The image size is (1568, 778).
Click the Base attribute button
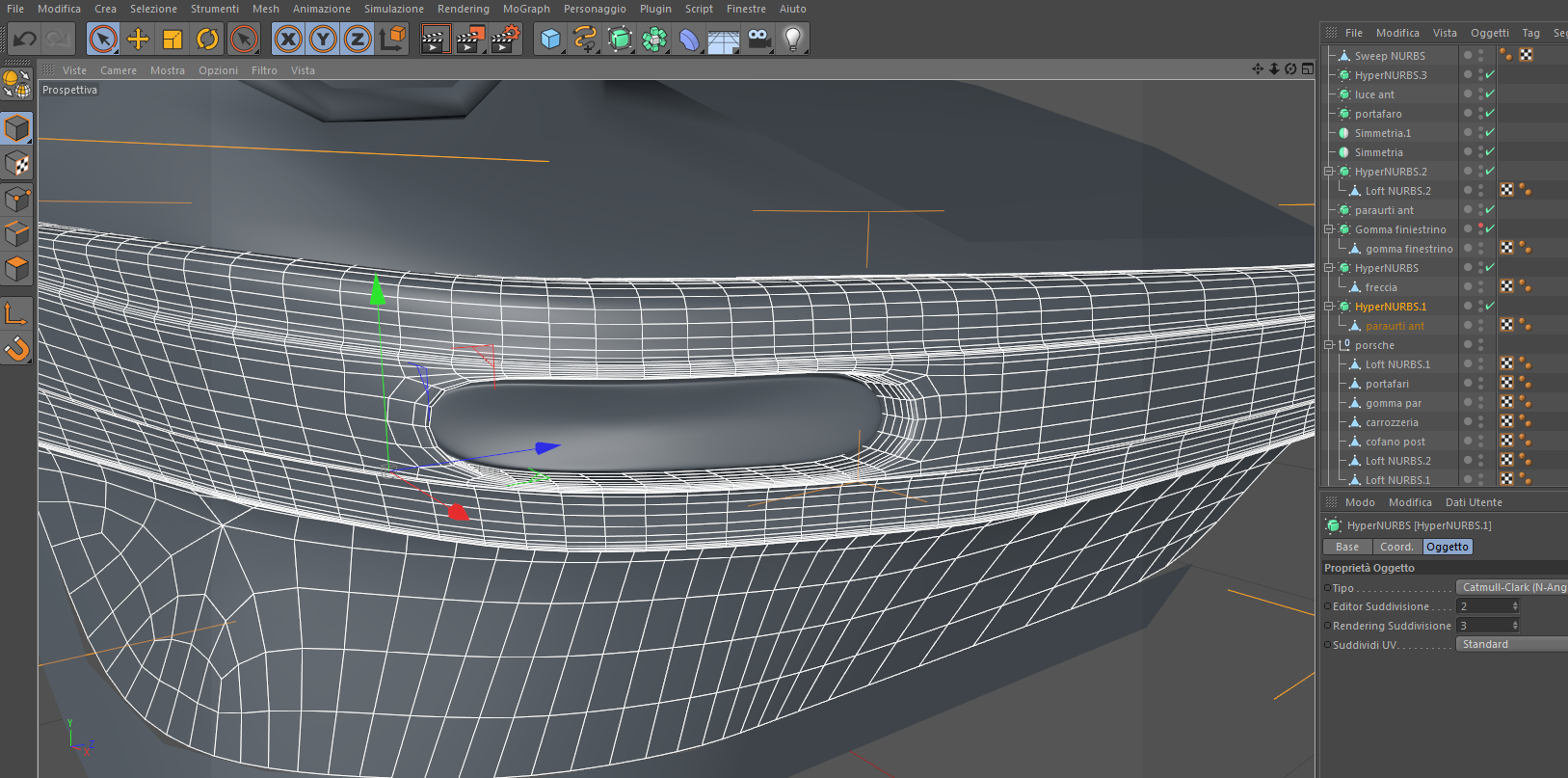1347,547
